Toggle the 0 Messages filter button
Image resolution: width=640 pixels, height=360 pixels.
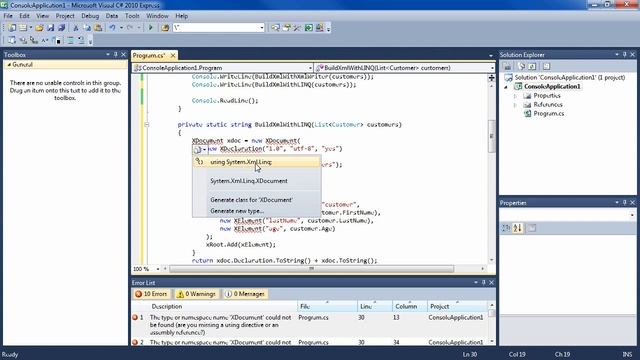click(x=245, y=294)
